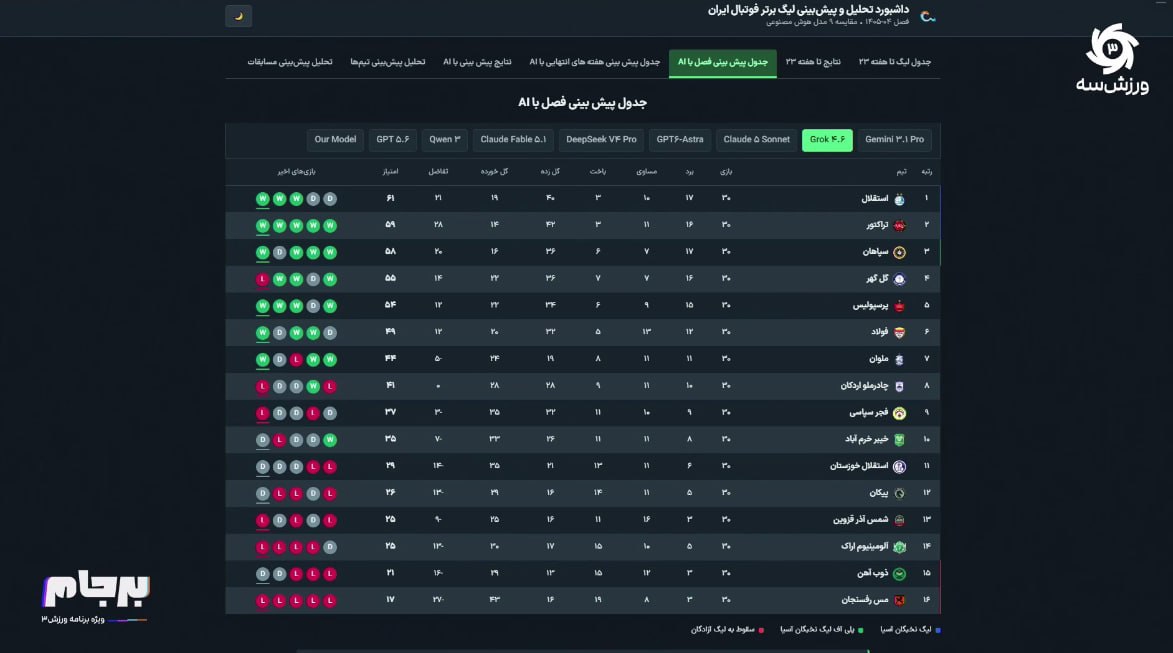Screen dimensions: 1173x653
Task: Click the Foolad (فولاد) team logo
Action: coord(899,333)
